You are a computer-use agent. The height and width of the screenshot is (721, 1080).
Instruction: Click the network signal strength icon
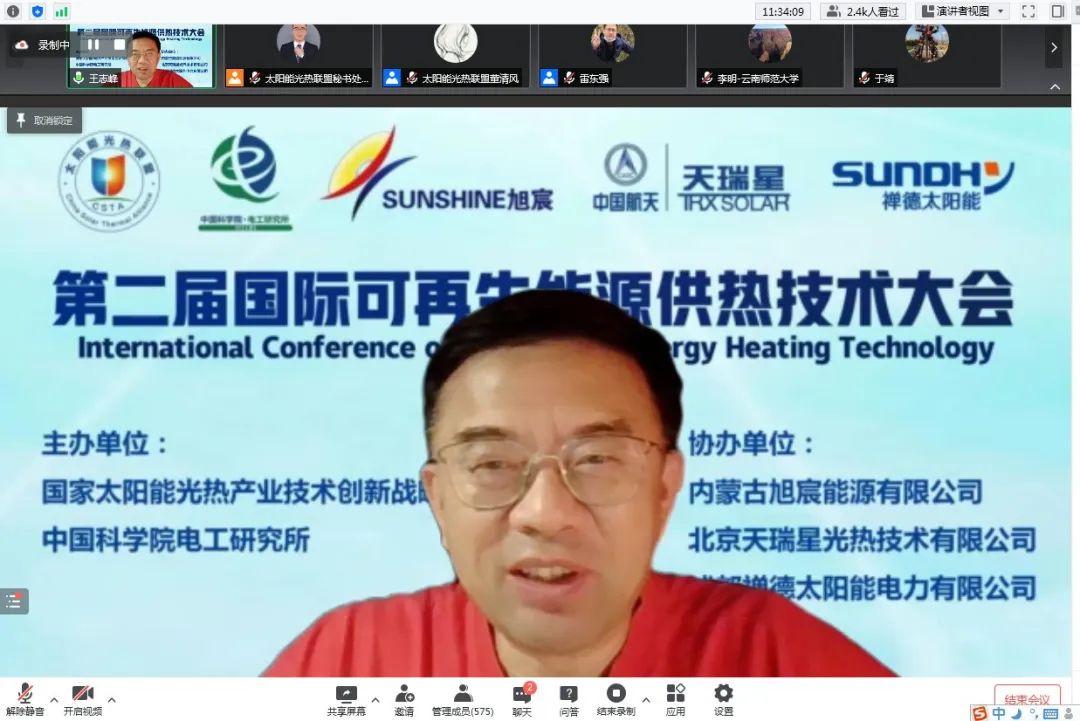pos(62,11)
